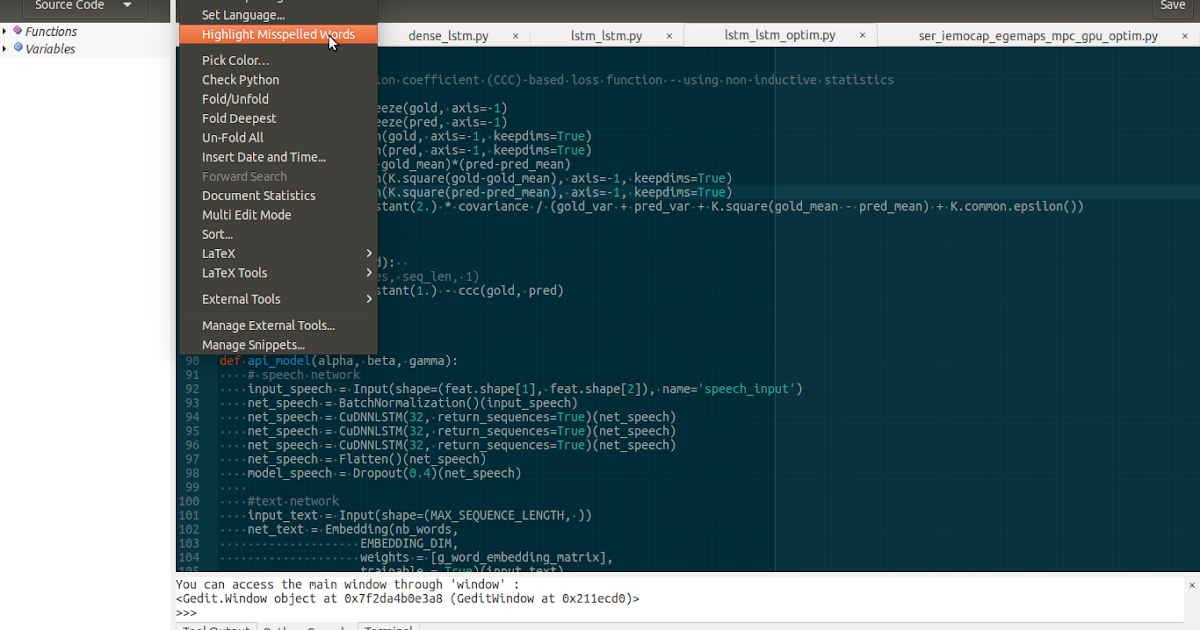Switch to dense_lstm.py tab
The height and width of the screenshot is (630, 1200).
(448, 36)
